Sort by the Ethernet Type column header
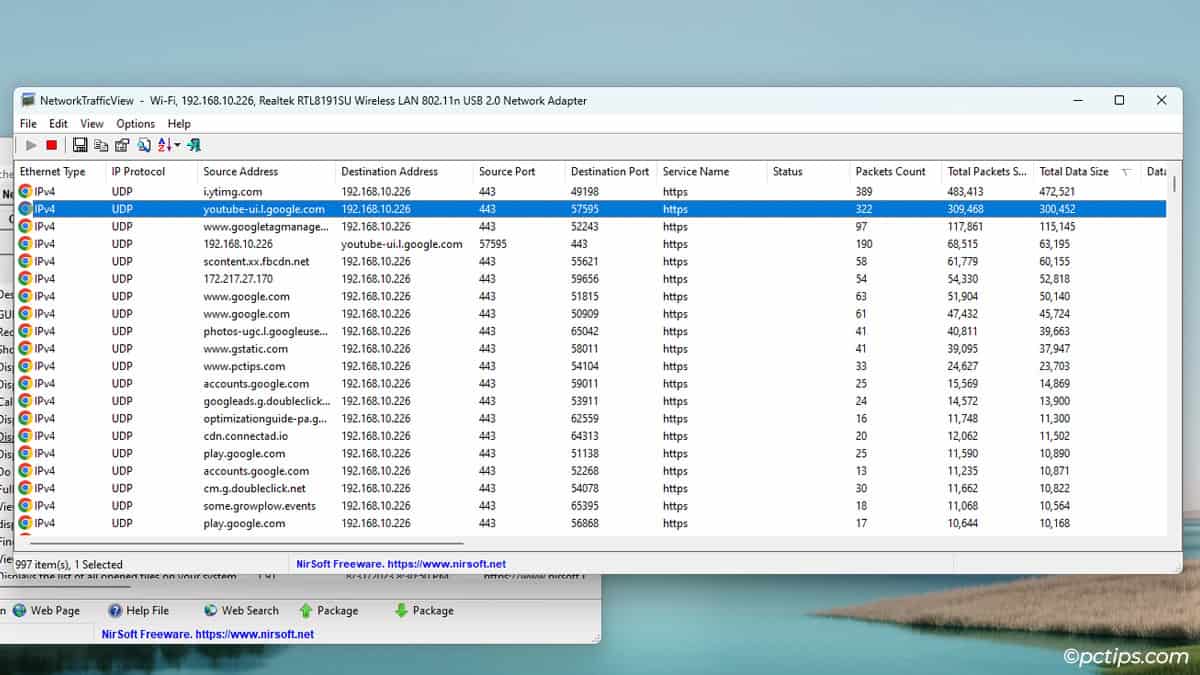This screenshot has width=1200, height=675. [60, 171]
